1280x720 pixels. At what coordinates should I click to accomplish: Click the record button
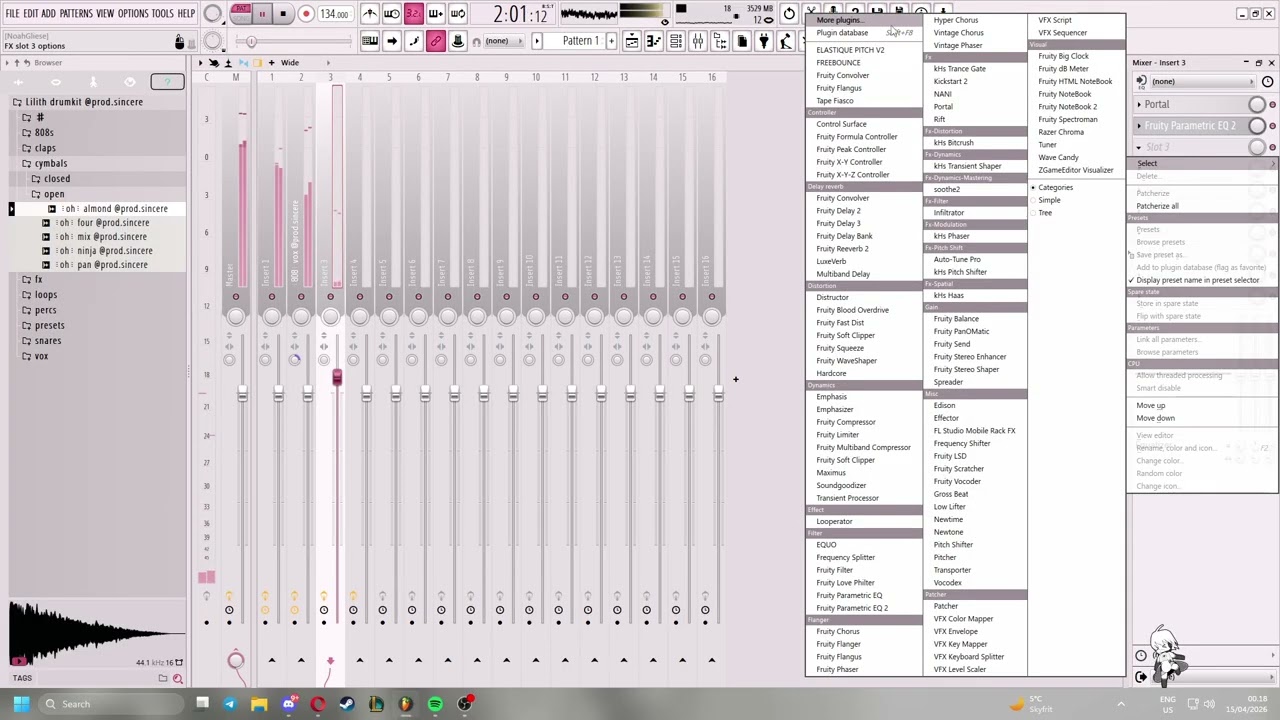coord(306,14)
